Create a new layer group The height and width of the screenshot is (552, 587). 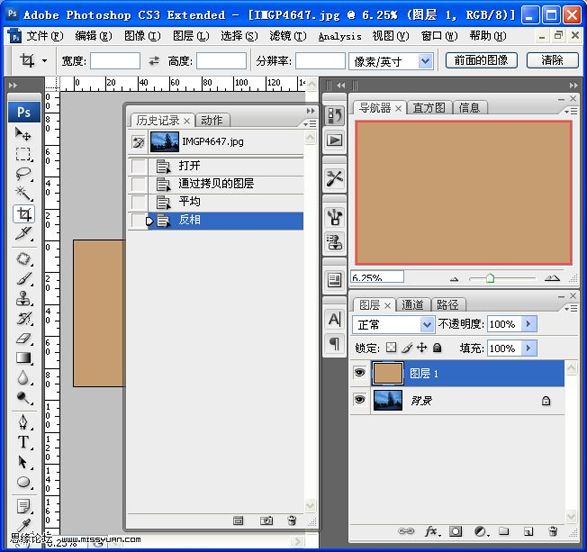[504, 531]
